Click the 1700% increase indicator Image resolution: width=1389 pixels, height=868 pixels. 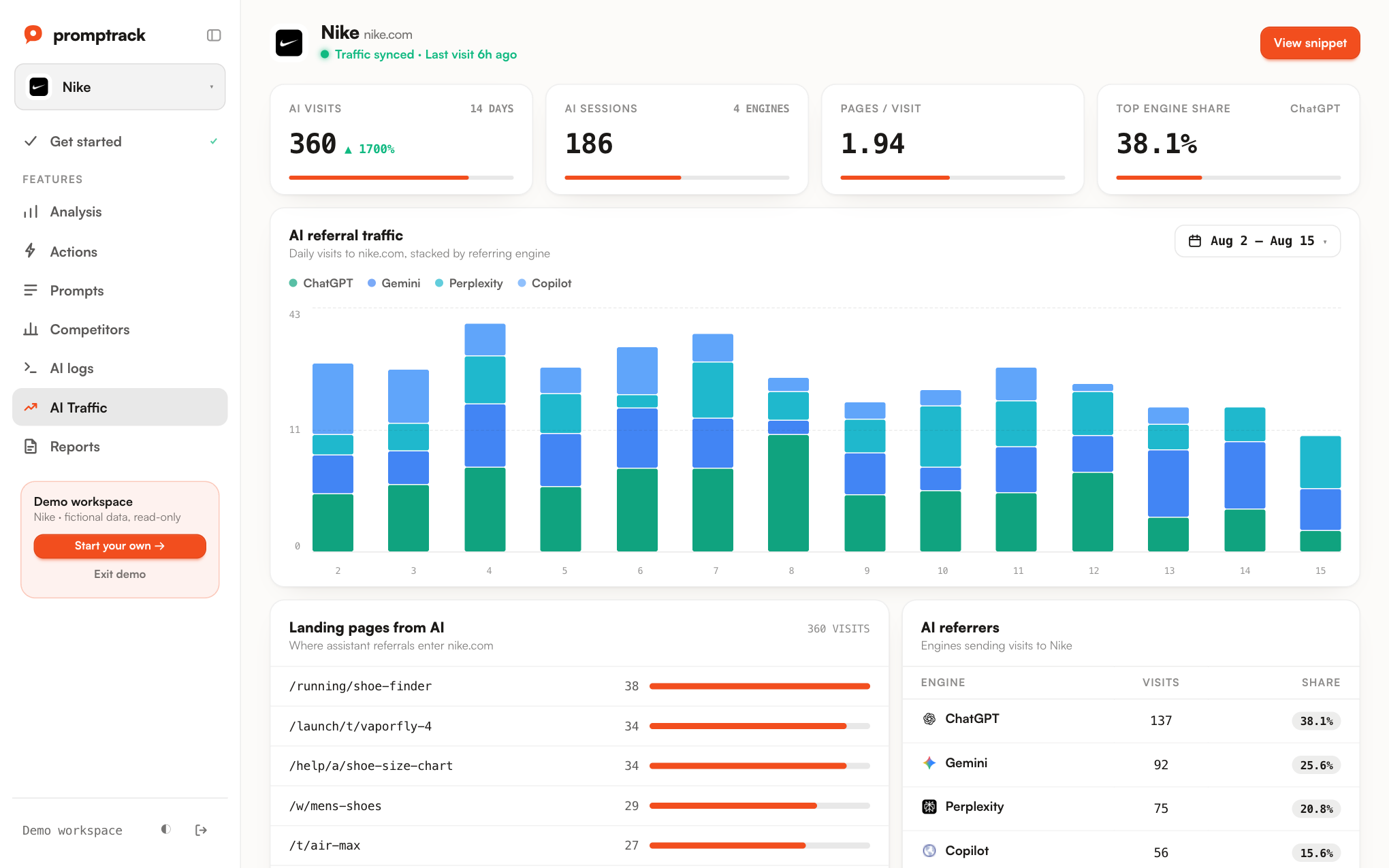(x=370, y=149)
